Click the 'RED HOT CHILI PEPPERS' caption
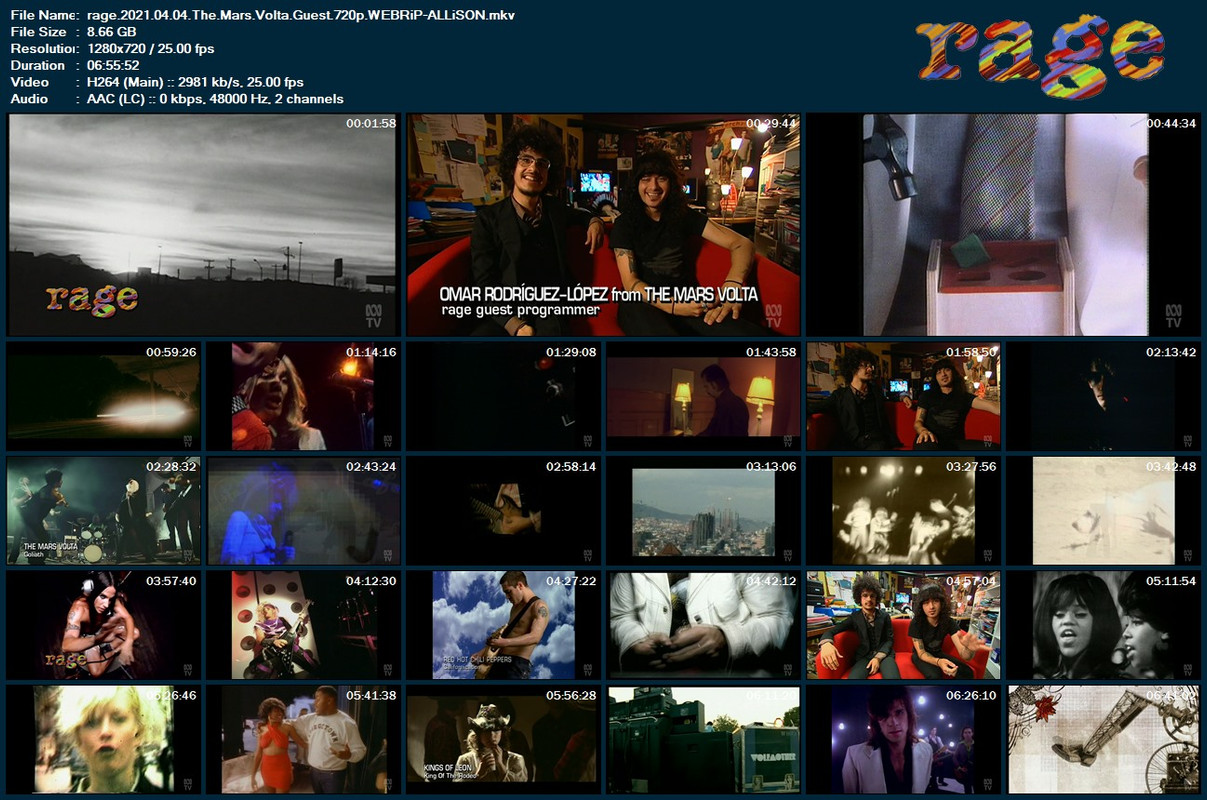 pyautogui.click(x=478, y=660)
